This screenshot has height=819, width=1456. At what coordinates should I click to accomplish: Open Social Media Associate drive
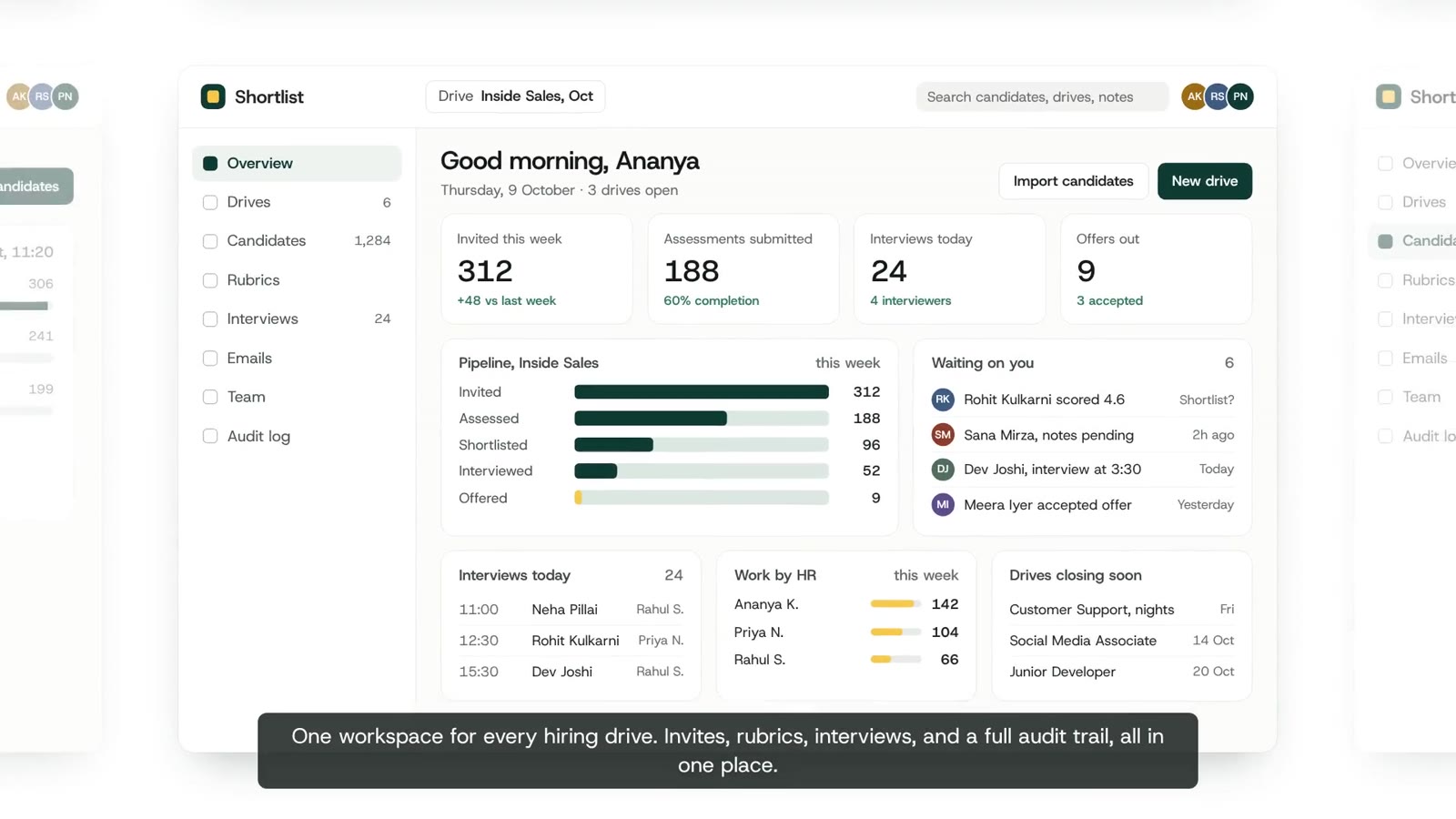pos(1122,641)
